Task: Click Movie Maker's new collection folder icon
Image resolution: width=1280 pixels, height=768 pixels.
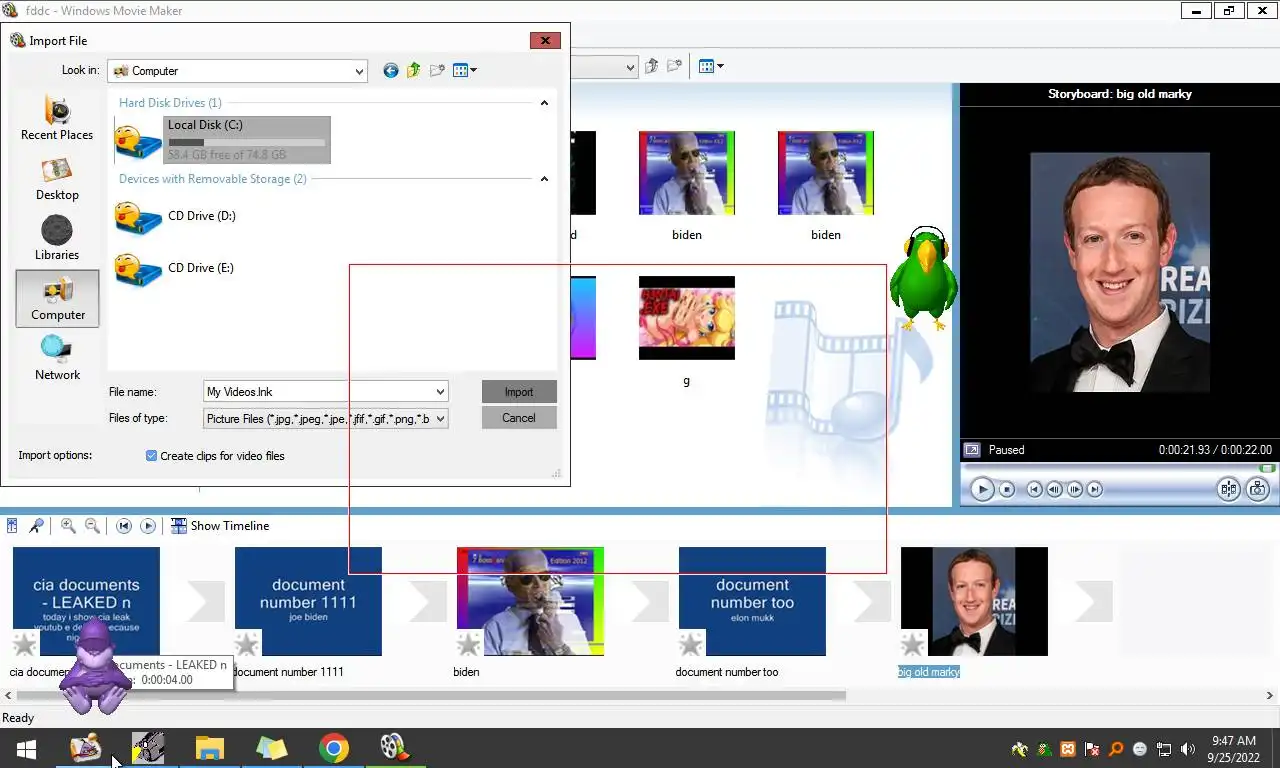Action: (x=675, y=66)
